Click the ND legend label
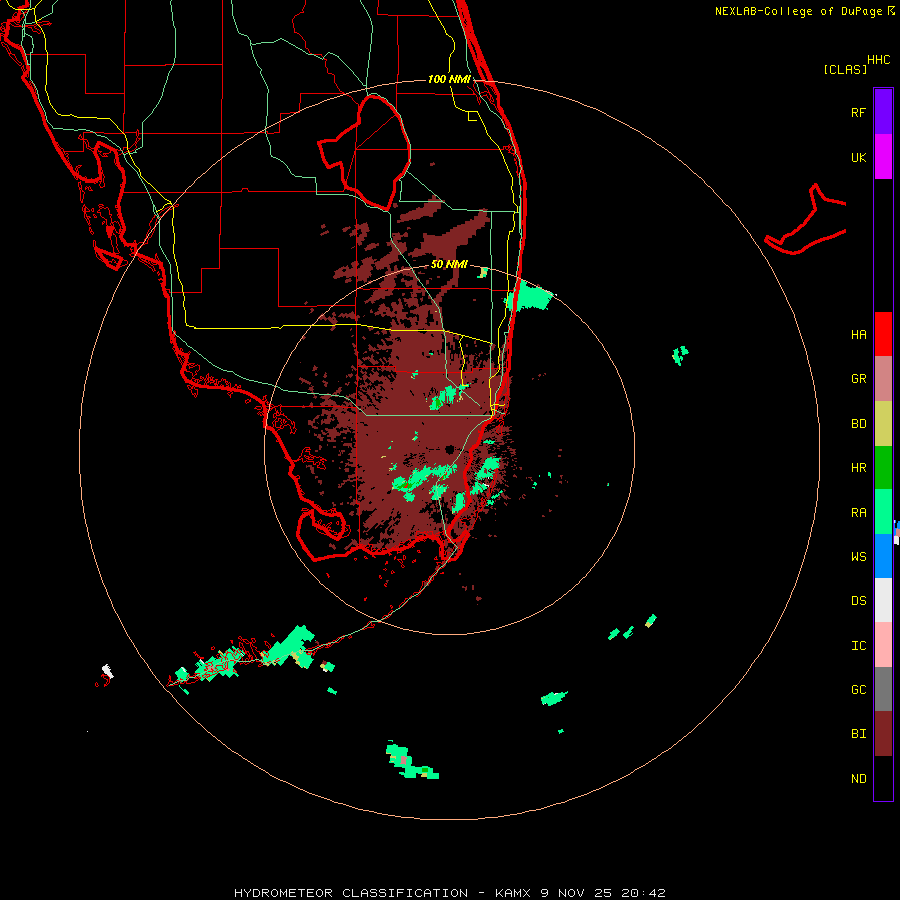 858,779
